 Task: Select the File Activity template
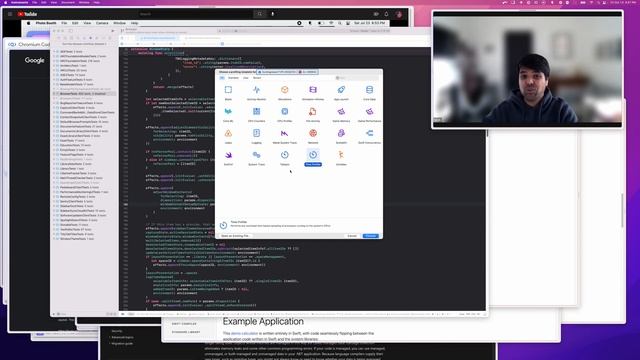pos(313,114)
